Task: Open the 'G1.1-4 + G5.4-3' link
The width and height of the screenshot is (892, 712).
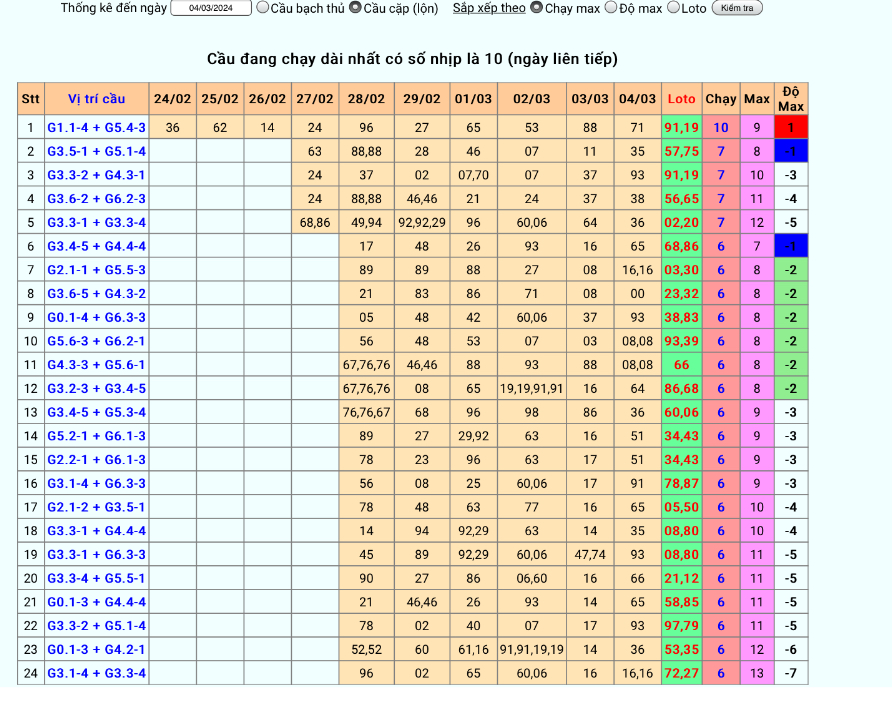Action: [x=96, y=128]
